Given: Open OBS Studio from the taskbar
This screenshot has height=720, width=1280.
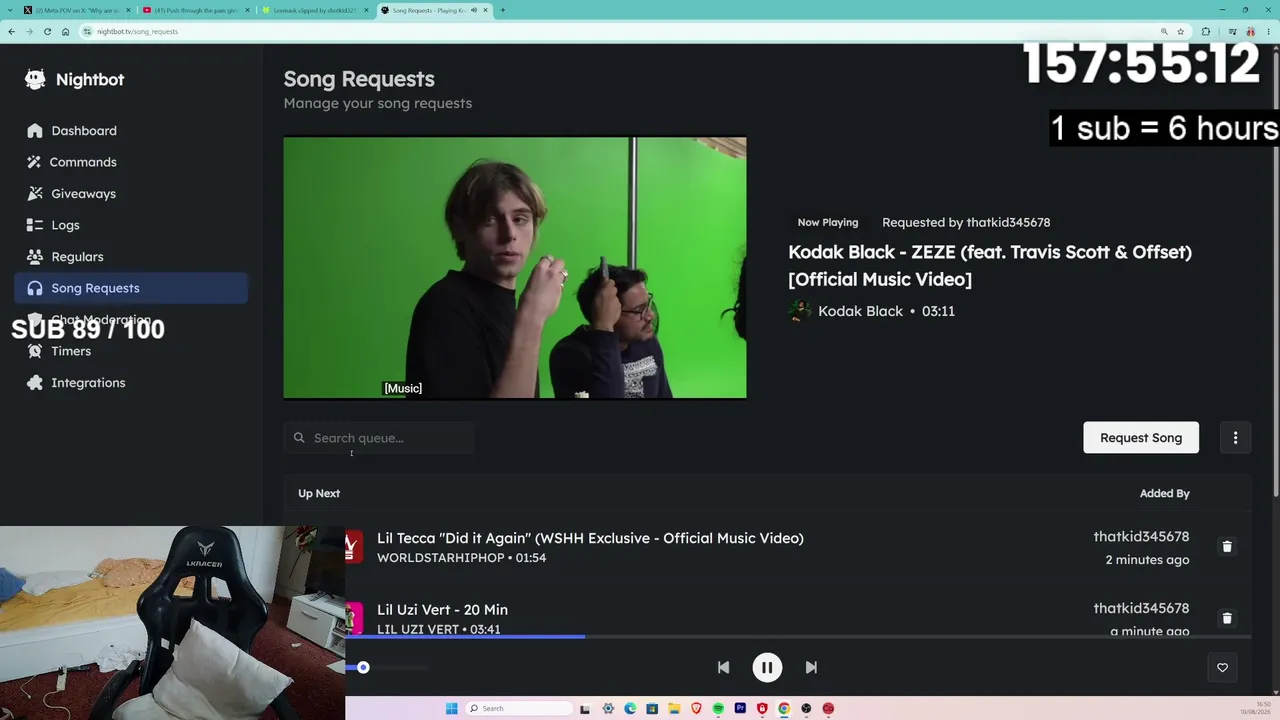Looking at the screenshot, I should pyautogui.click(x=806, y=708).
